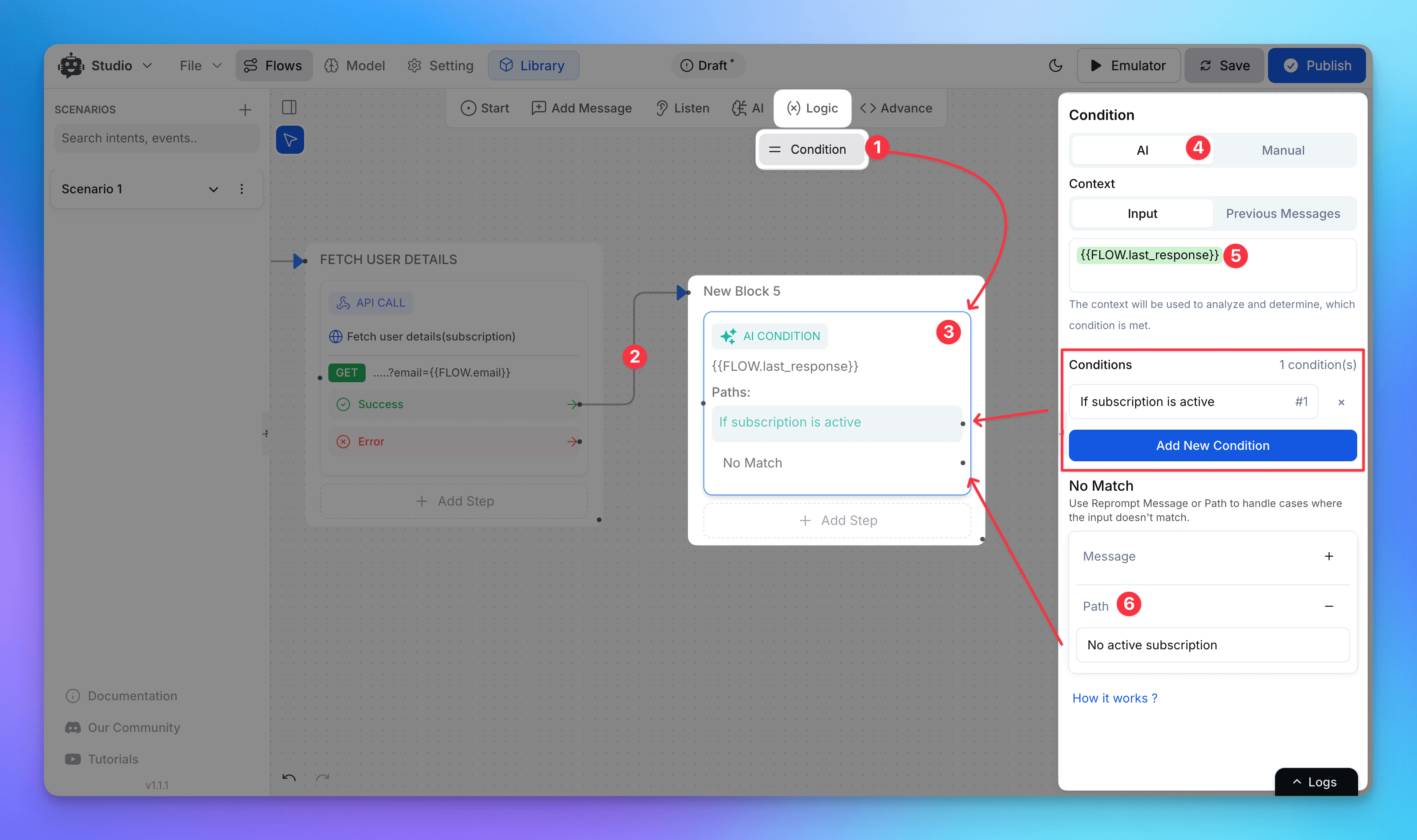Open the Studio dropdown chevron
1417x840 pixels.
coord(147,65)
